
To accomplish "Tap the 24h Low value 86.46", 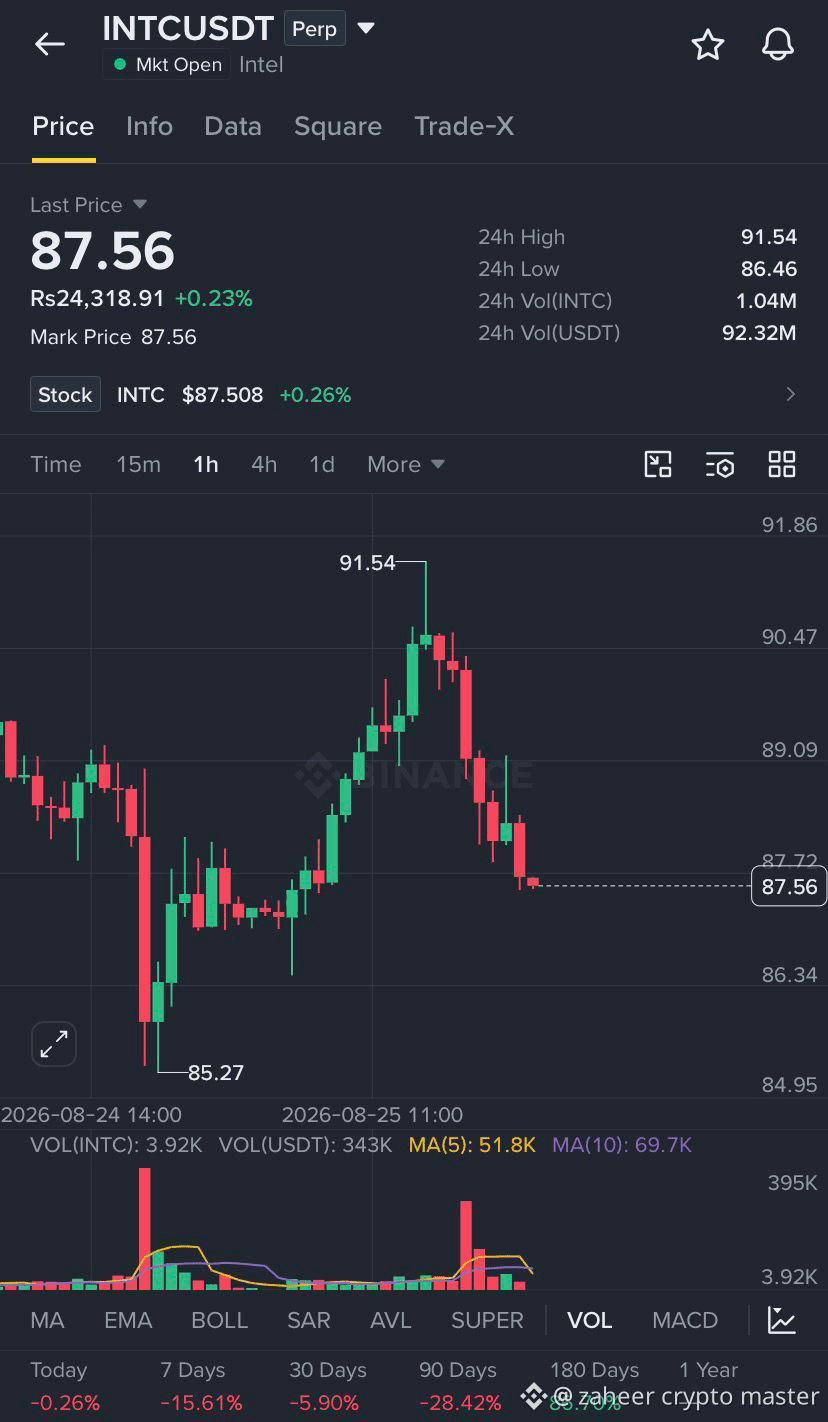I will tap(768, 269).
